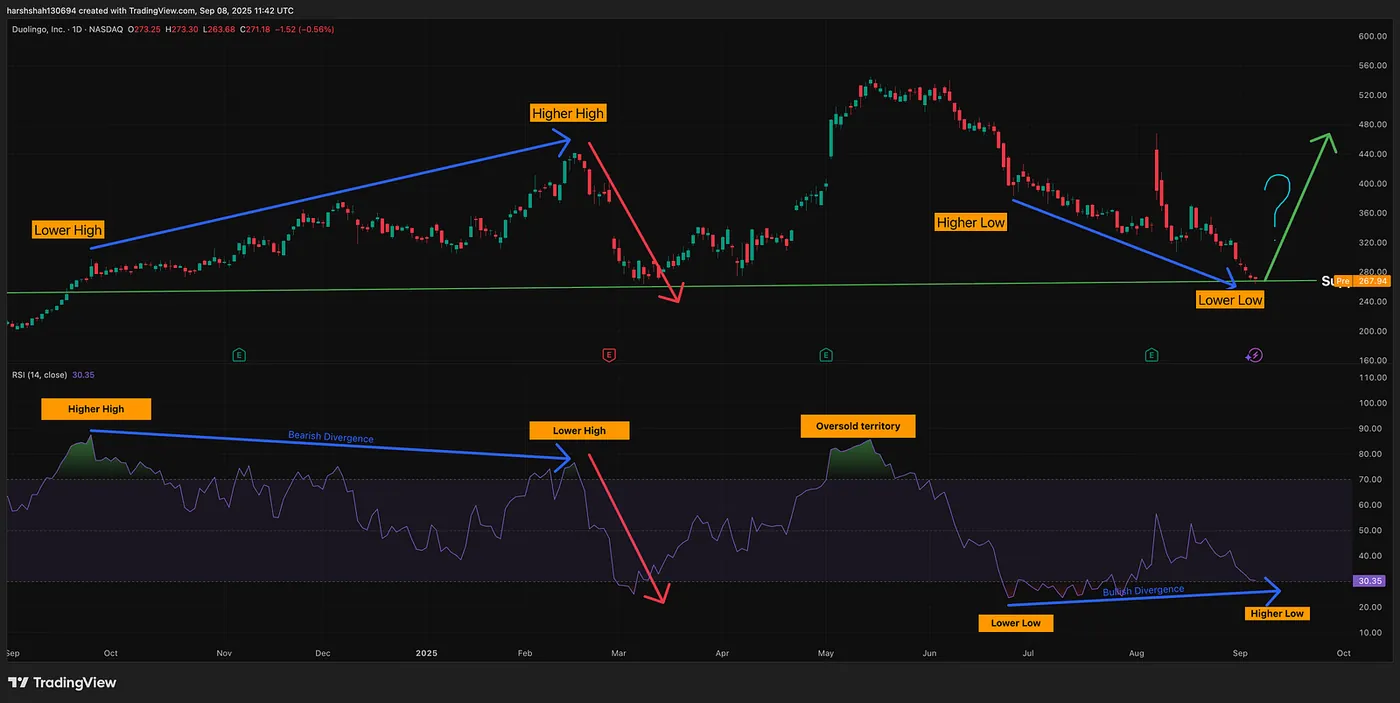The image size is (1400, 703).
Task: Click the orange Pre pre-market tag
Action: [x=1344, y=281]
